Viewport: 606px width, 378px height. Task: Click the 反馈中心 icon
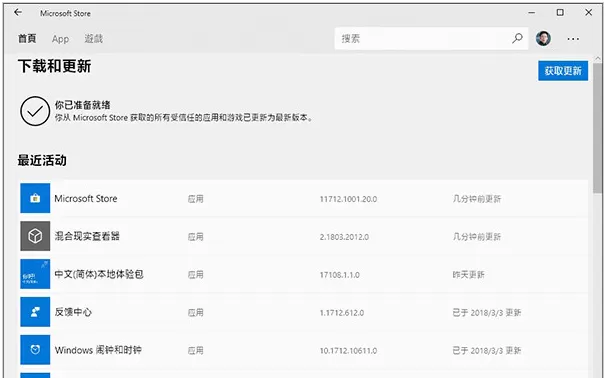click(35, 312)
